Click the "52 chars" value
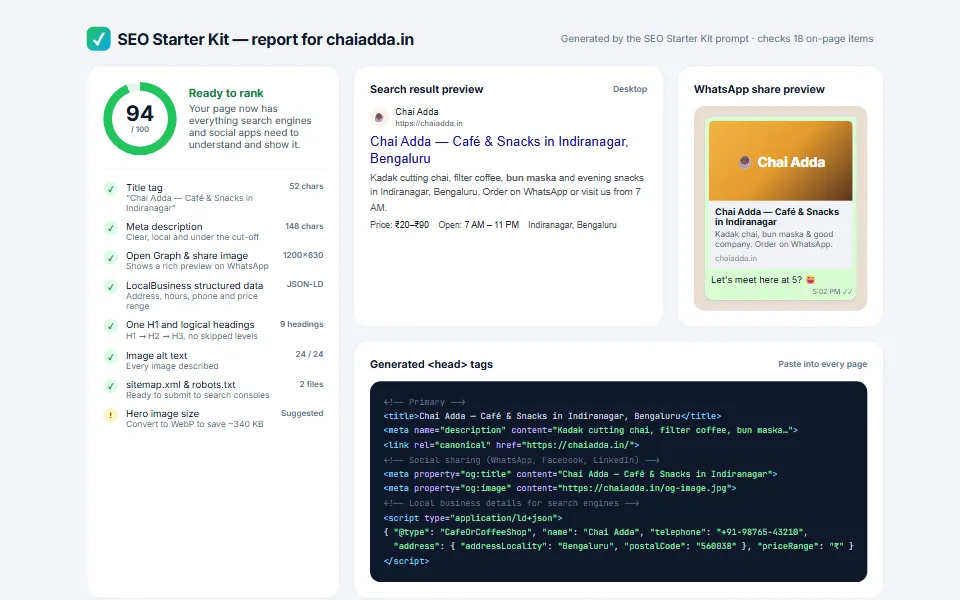960x600 pixels. click(x=306, y=186)
